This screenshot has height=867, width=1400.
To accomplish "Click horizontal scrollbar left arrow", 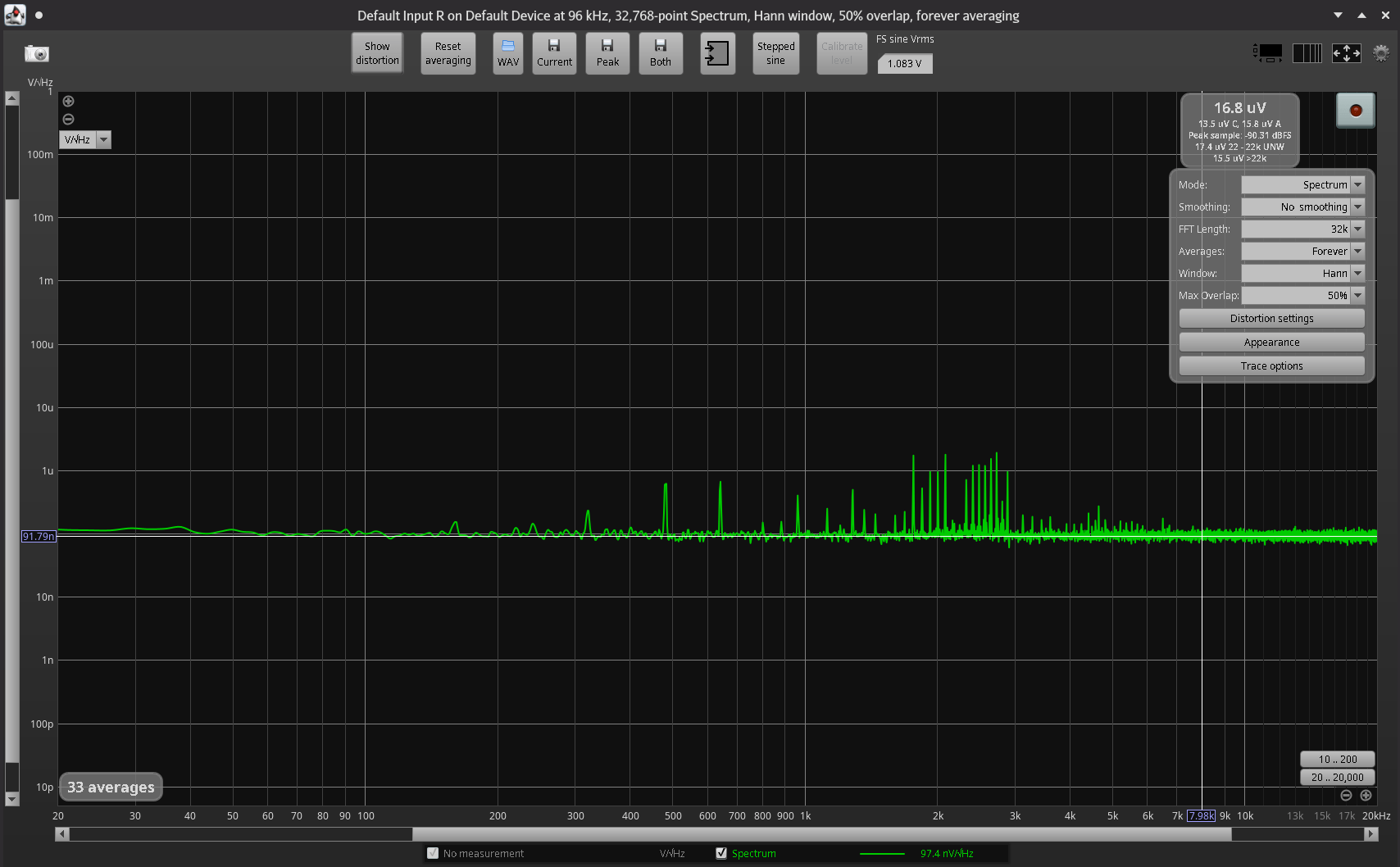I will [62, 834].
